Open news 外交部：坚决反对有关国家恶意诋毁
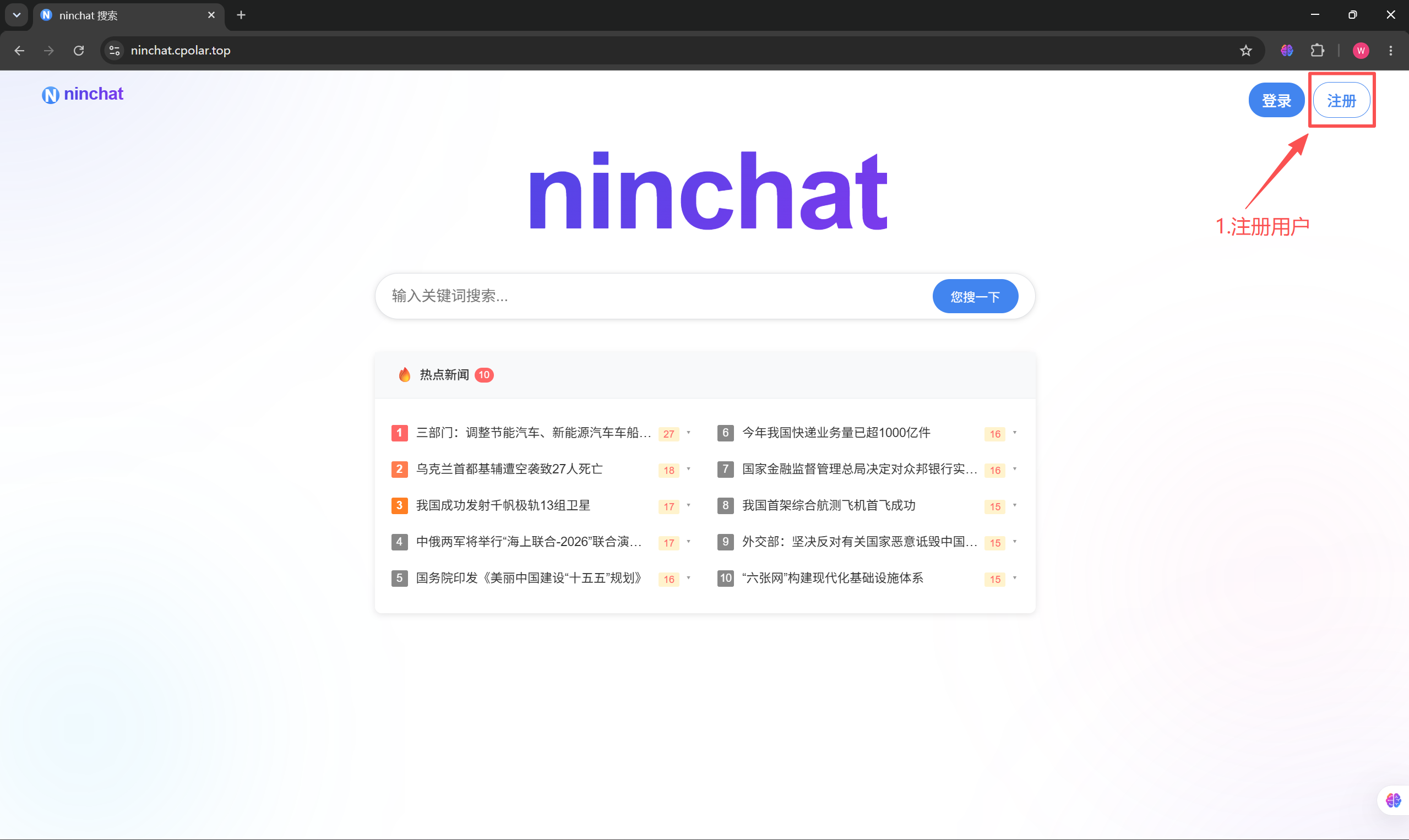The width and height of the screenshot is (1409, 840). pos(859,542)
